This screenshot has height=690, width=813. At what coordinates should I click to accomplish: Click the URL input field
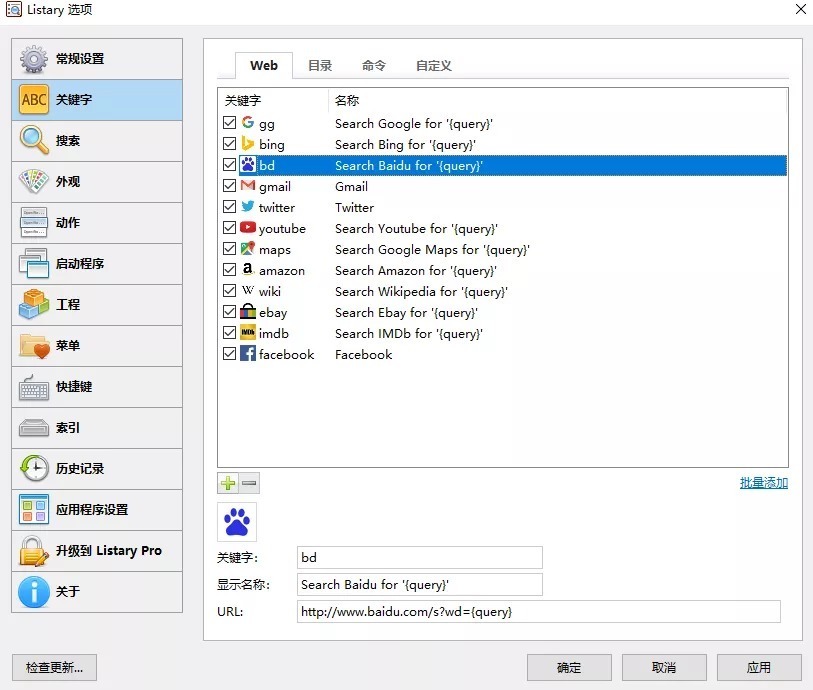click(538, 612)
